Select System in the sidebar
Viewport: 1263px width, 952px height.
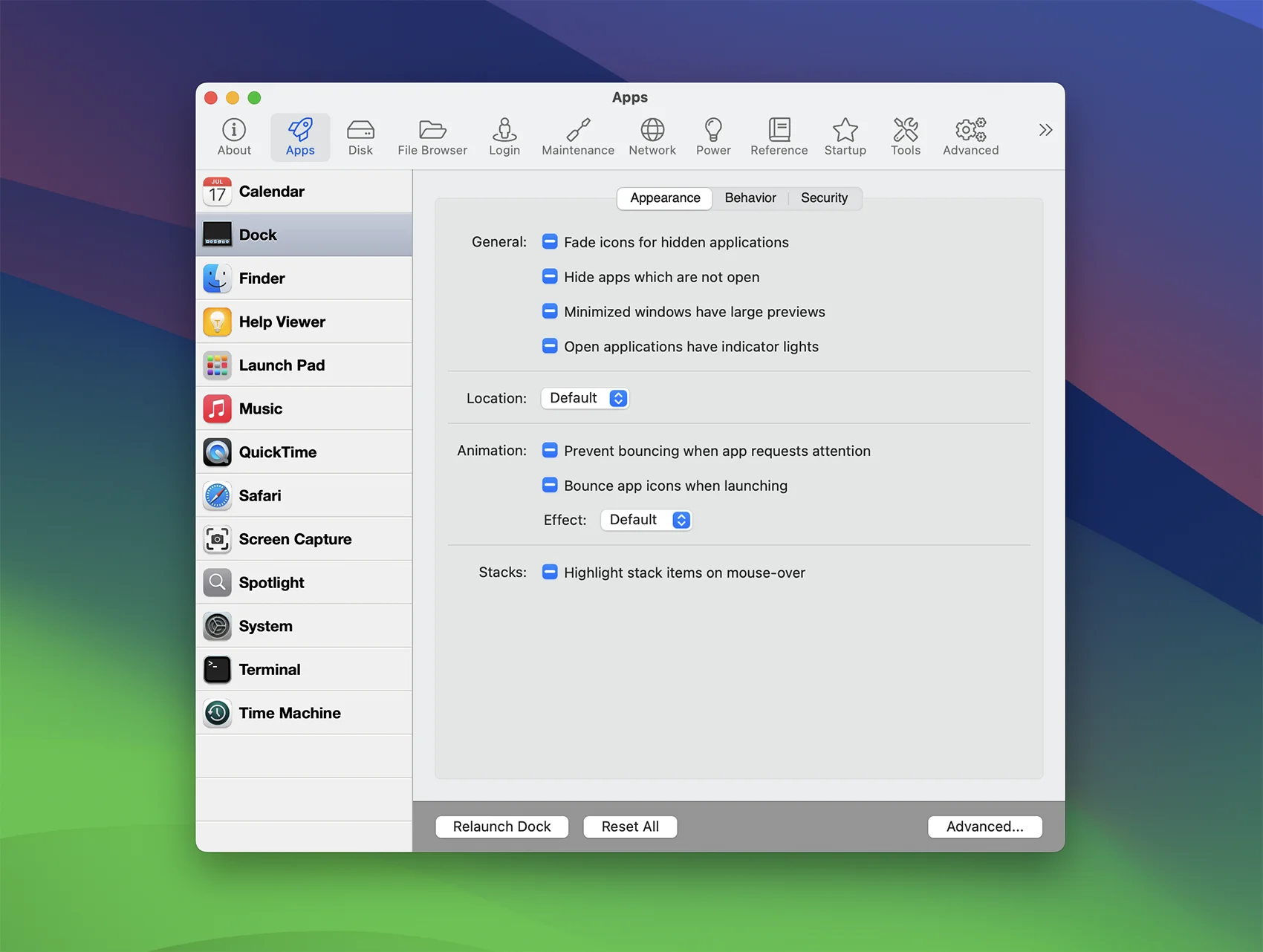[304, 626]
